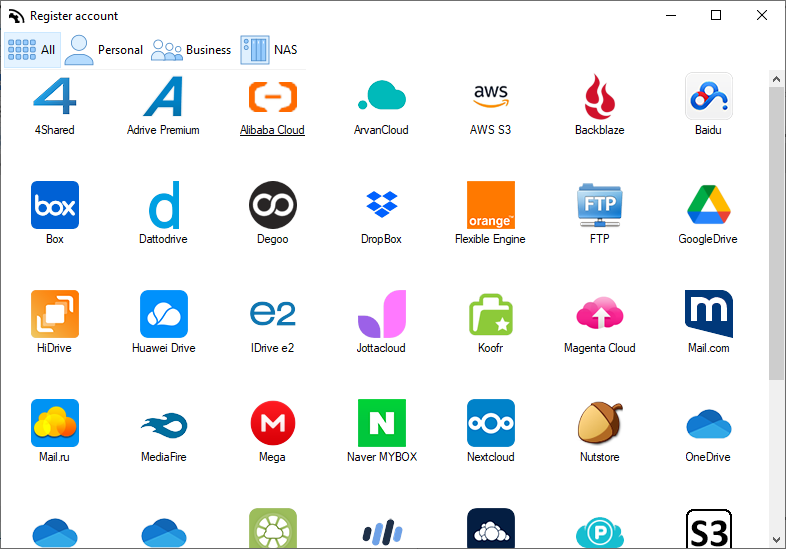Image resolution: width=786 pixels, height=549 pixels.
Task: Show All account types tab
Action: pos(32,50)
